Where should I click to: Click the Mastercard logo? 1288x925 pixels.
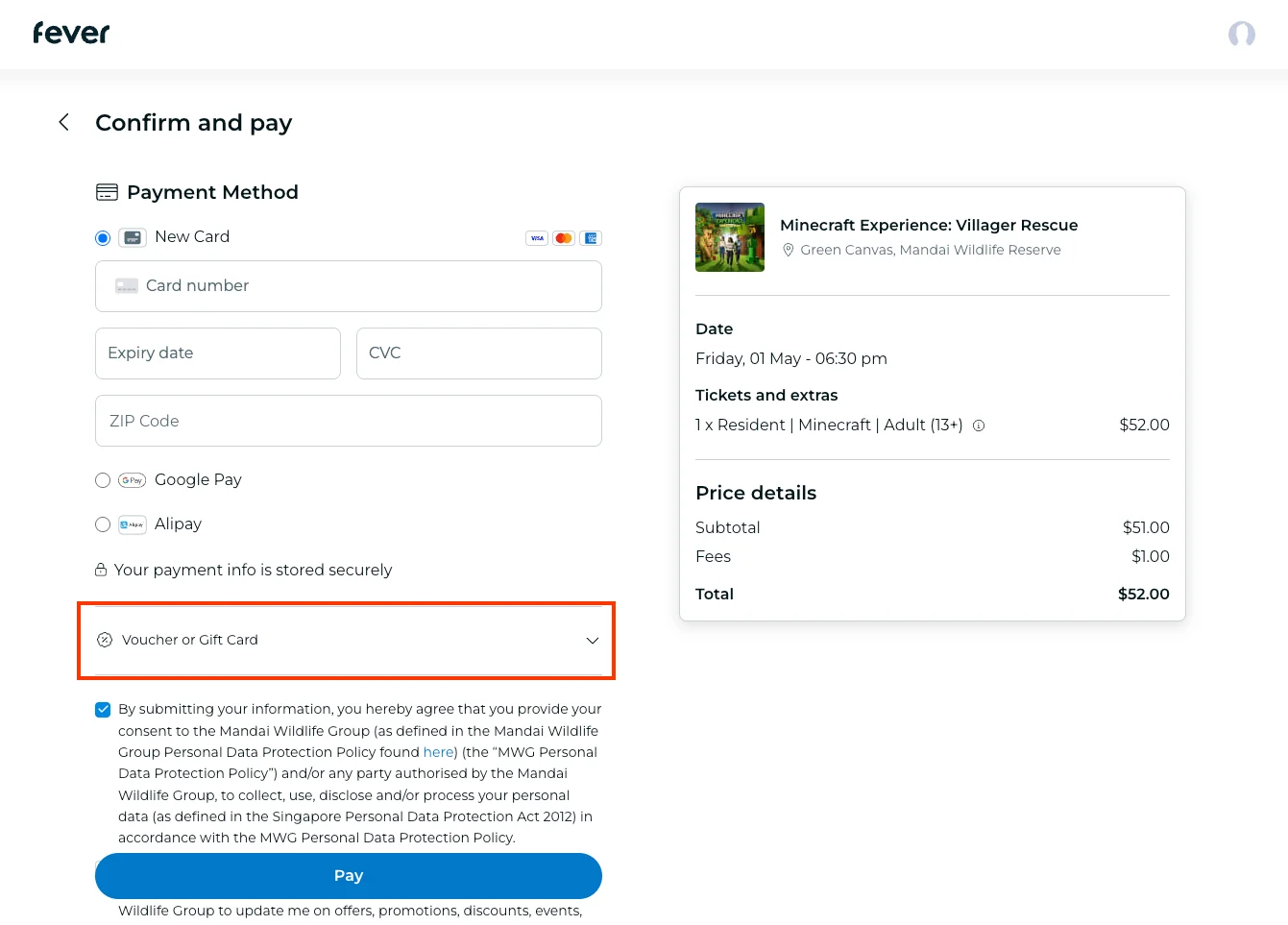click(x=564, y=238)
